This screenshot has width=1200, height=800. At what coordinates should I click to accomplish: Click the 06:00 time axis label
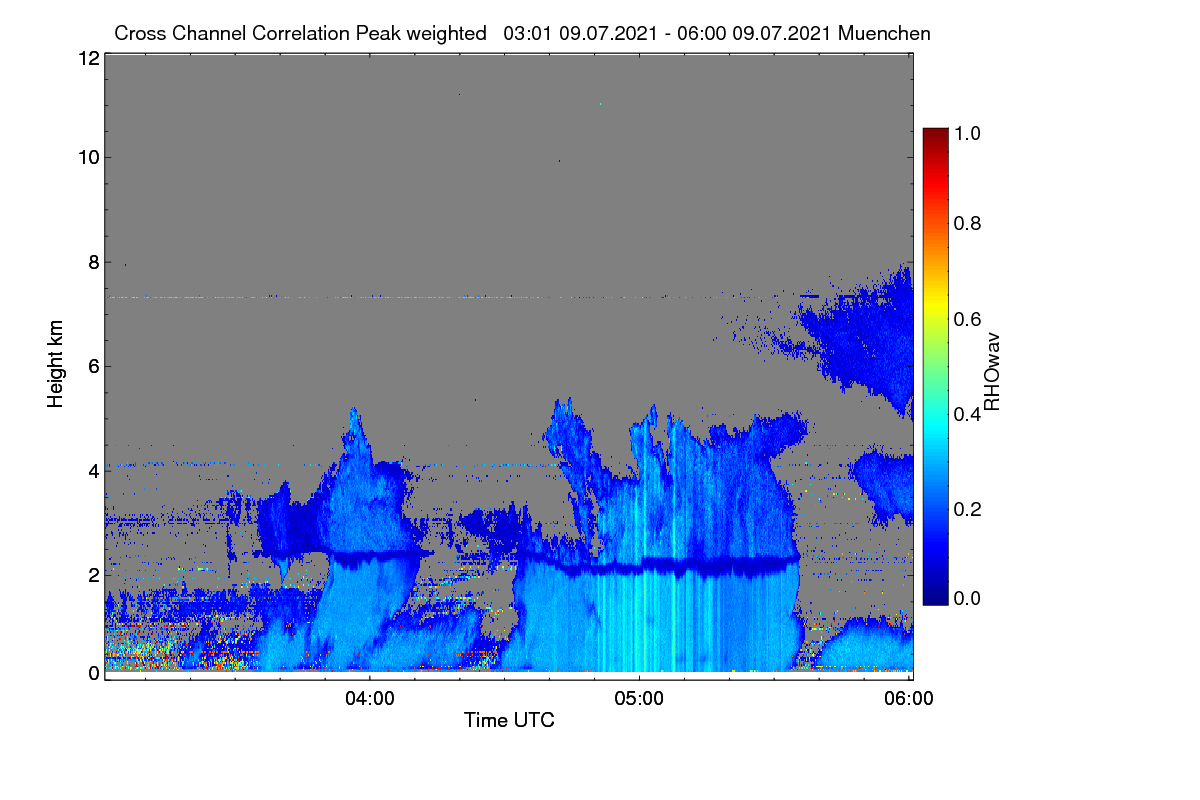910,698
